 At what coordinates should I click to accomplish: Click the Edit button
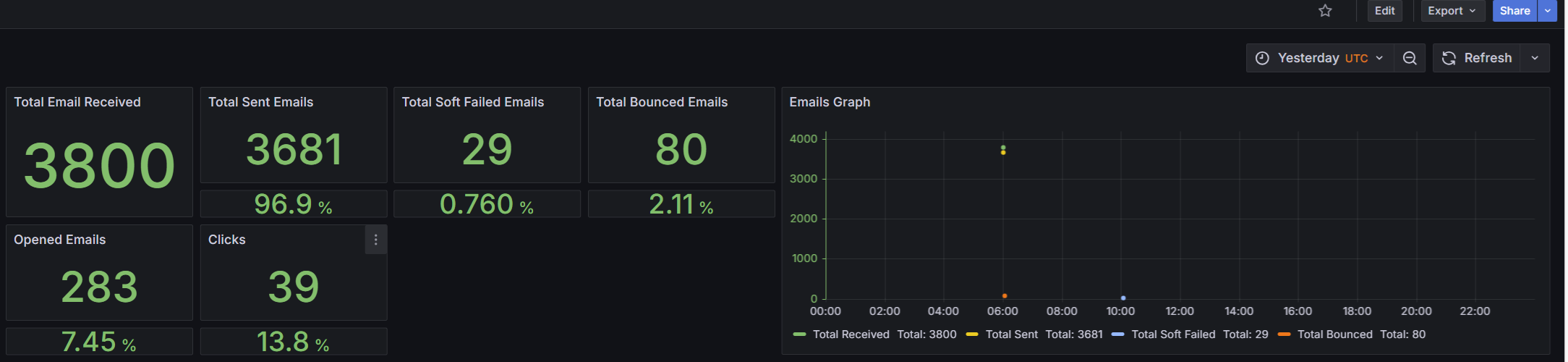click(1384, 11)
